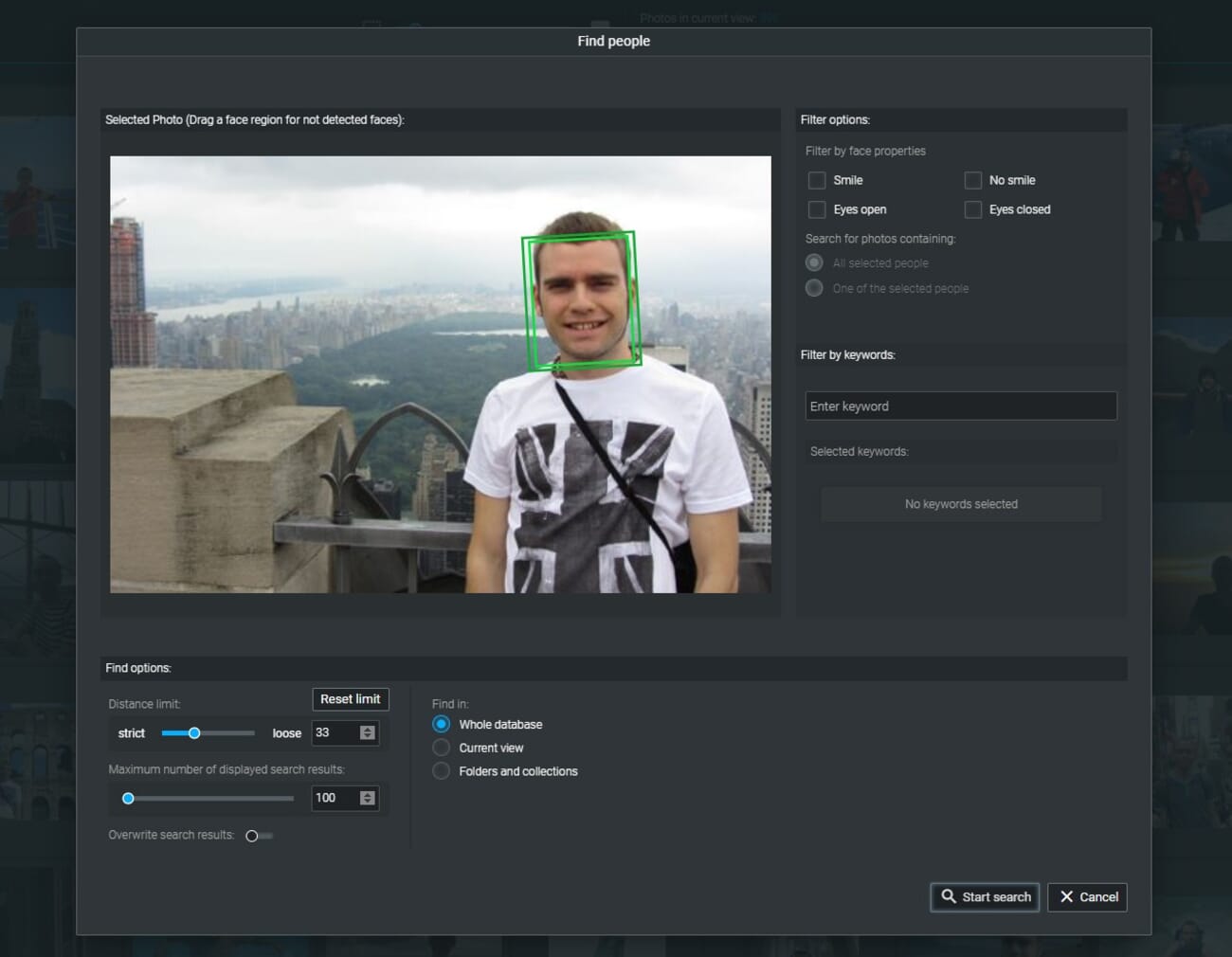Click the max results spinner arrows

(x=368, y=799)
